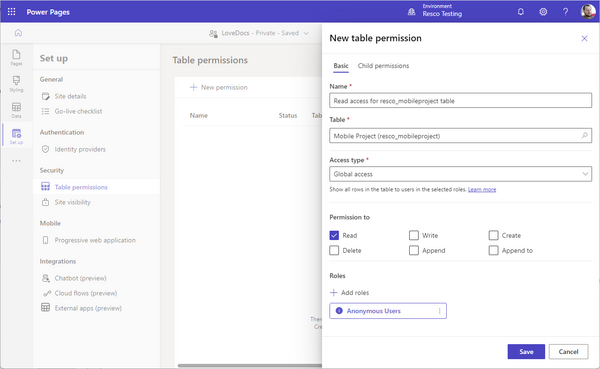Viewport: 600px width, 369px height.
Task: Open the Styling workspace
Action: click(x=16, y=84)
